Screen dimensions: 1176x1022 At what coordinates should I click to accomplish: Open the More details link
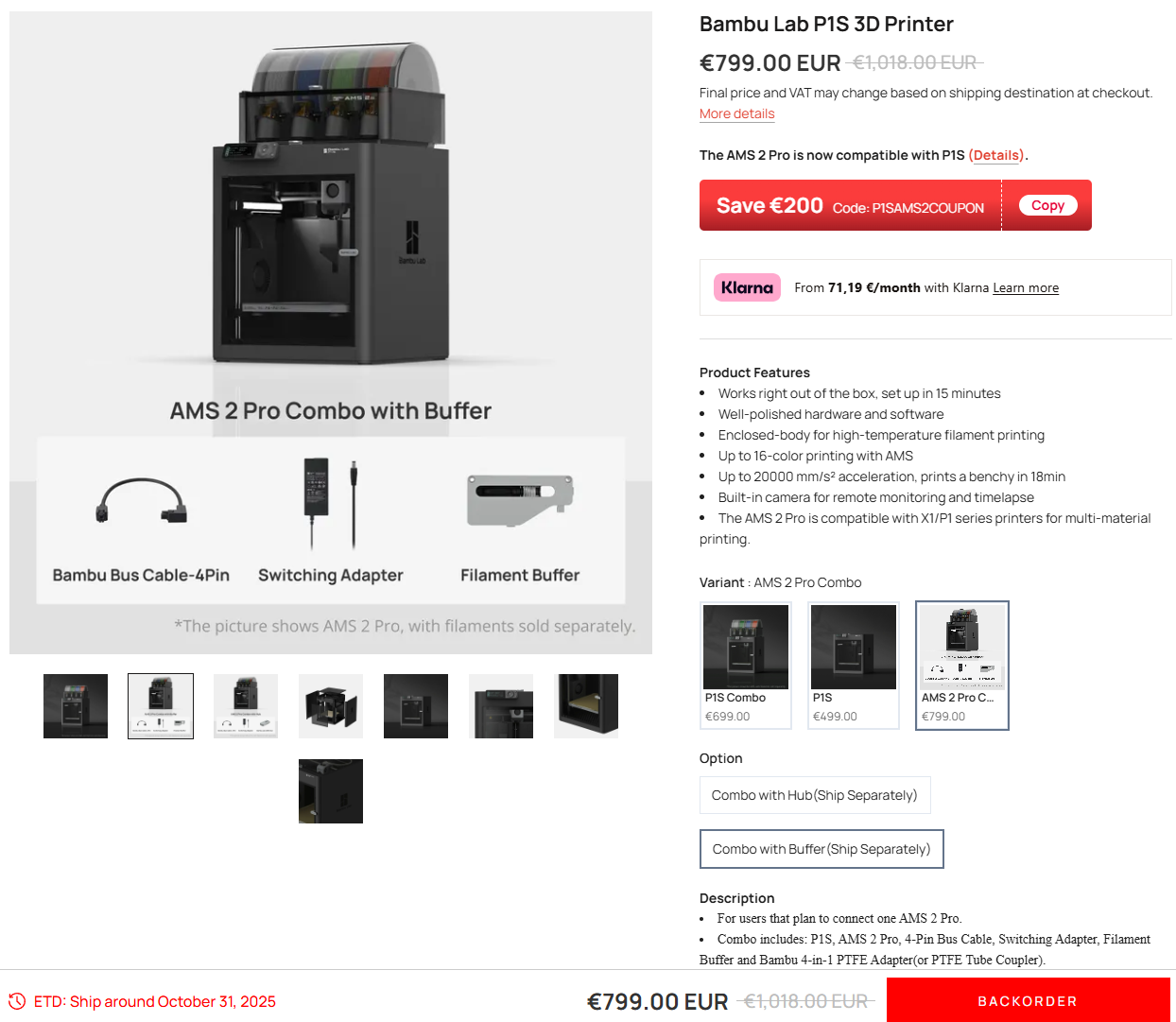736,113
